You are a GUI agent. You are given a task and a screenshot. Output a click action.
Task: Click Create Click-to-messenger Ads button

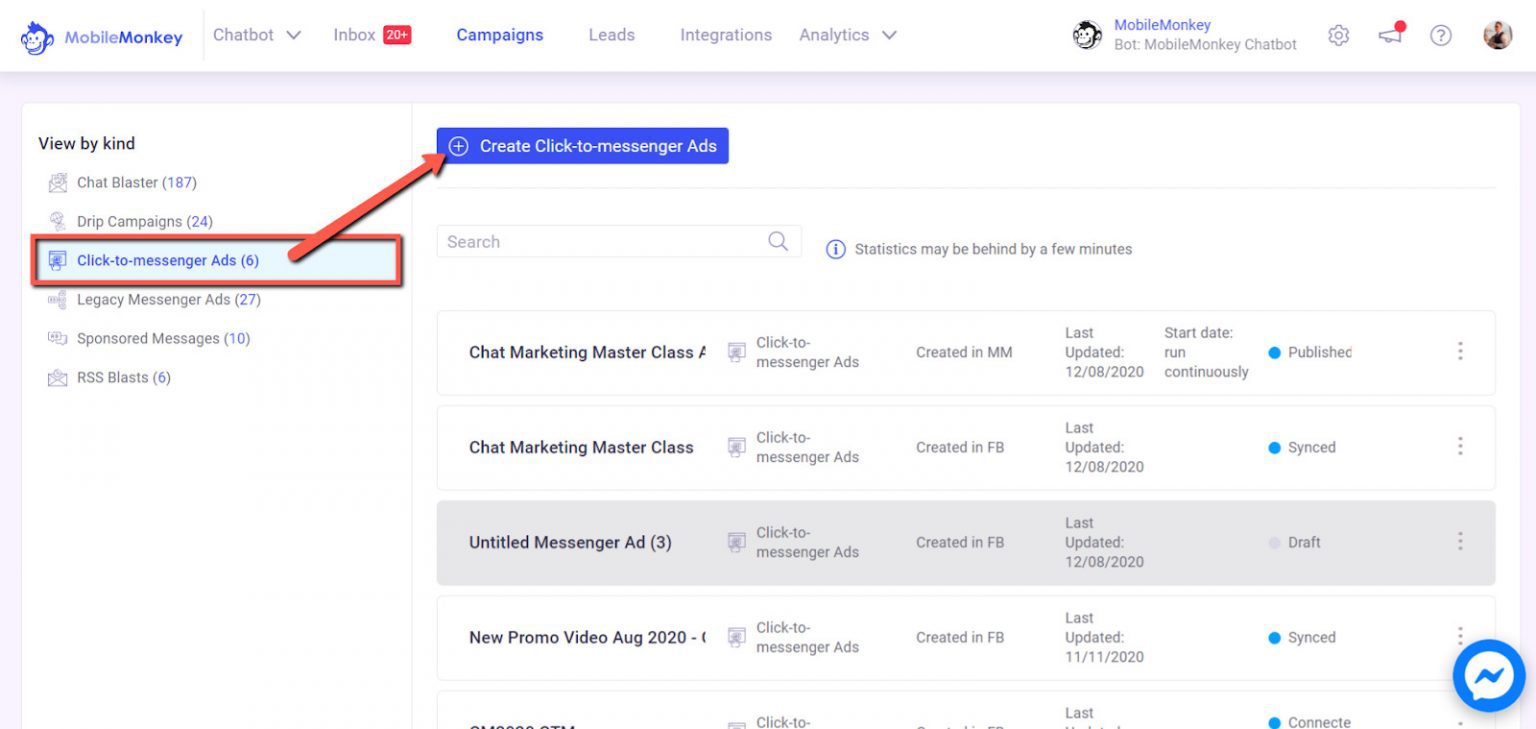[x=581, y=146]
